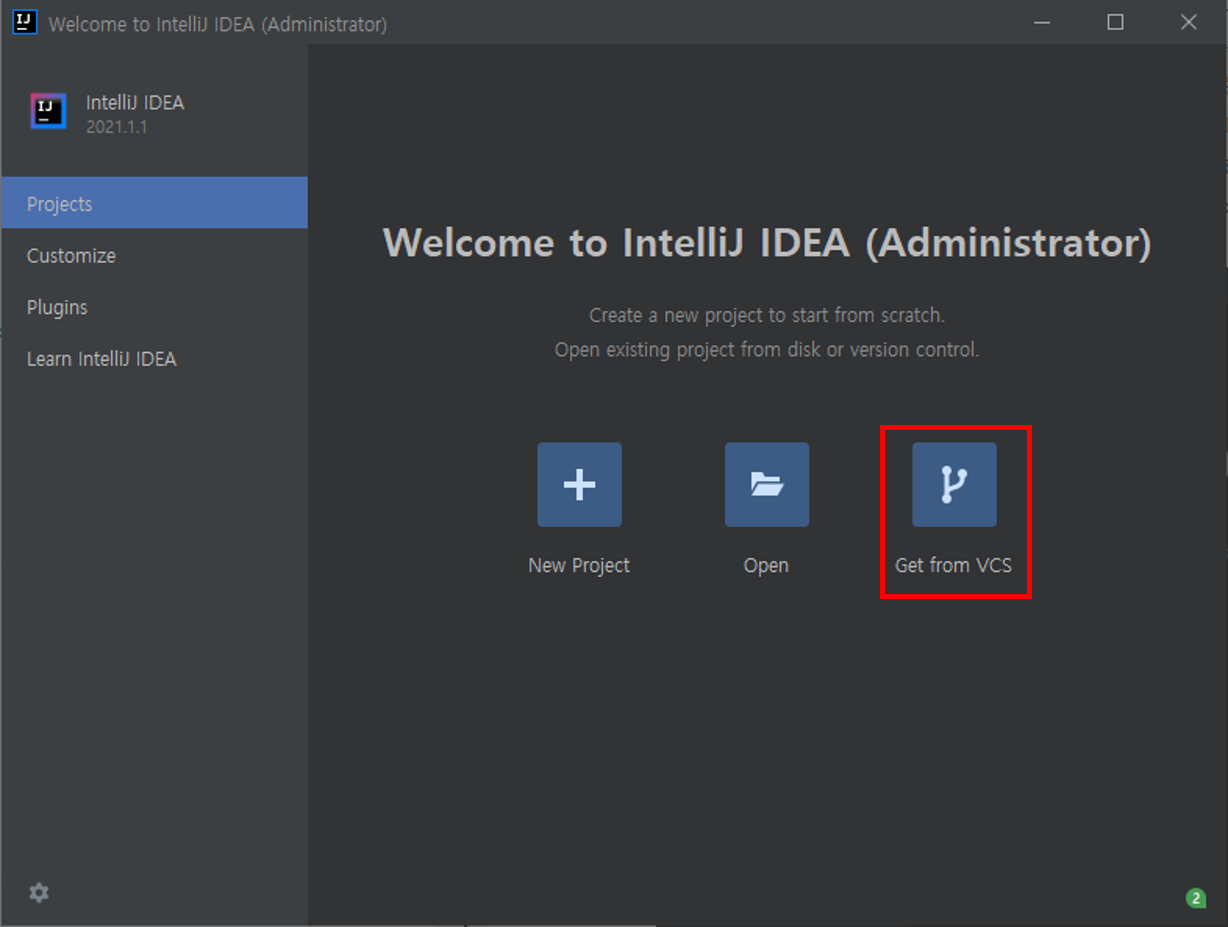Viewport: 1228px width, 927px height.
Task: Maximize the Welcome window
Action: tap(1115, 22)
